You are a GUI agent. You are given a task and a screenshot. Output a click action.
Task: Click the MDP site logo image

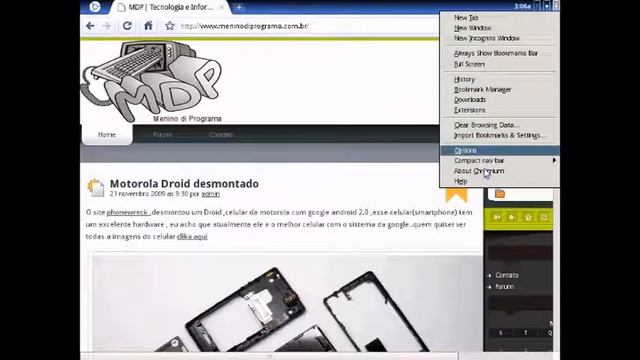152,82
